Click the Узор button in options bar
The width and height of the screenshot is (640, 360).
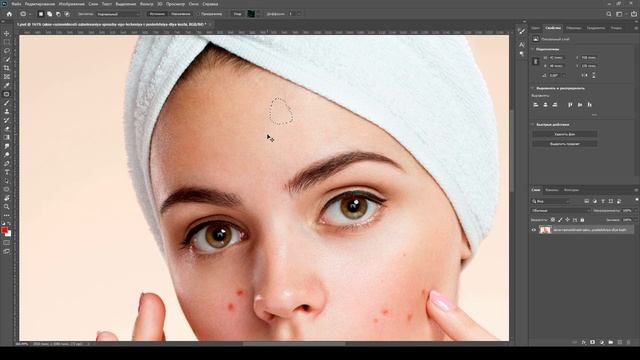click(x=237, y=14)
